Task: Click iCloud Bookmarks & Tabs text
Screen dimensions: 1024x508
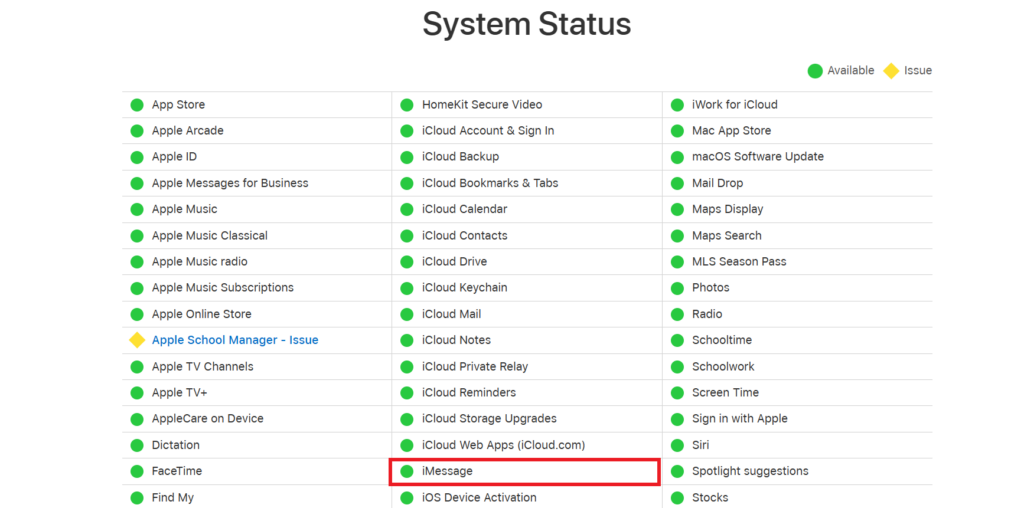Action: pyautogui.click(x=490, y=183)
